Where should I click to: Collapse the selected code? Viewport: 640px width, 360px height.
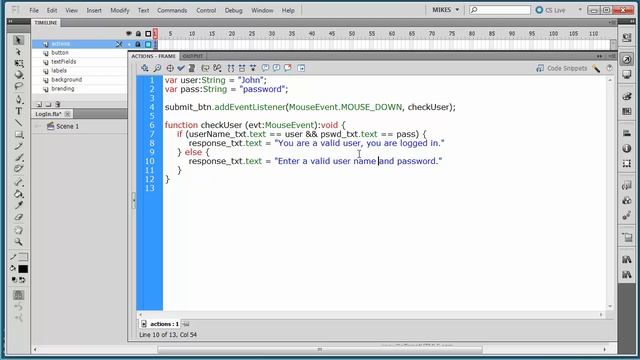tap(242, 68)
